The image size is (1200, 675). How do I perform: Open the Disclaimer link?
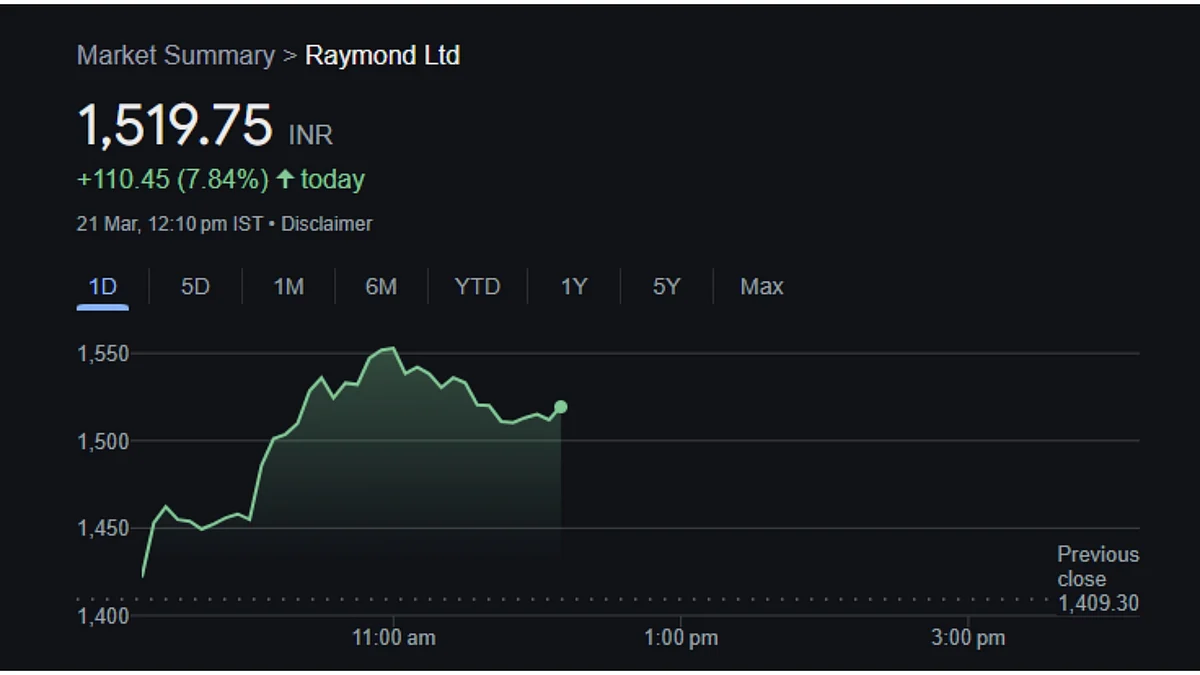tap(326, 224)
